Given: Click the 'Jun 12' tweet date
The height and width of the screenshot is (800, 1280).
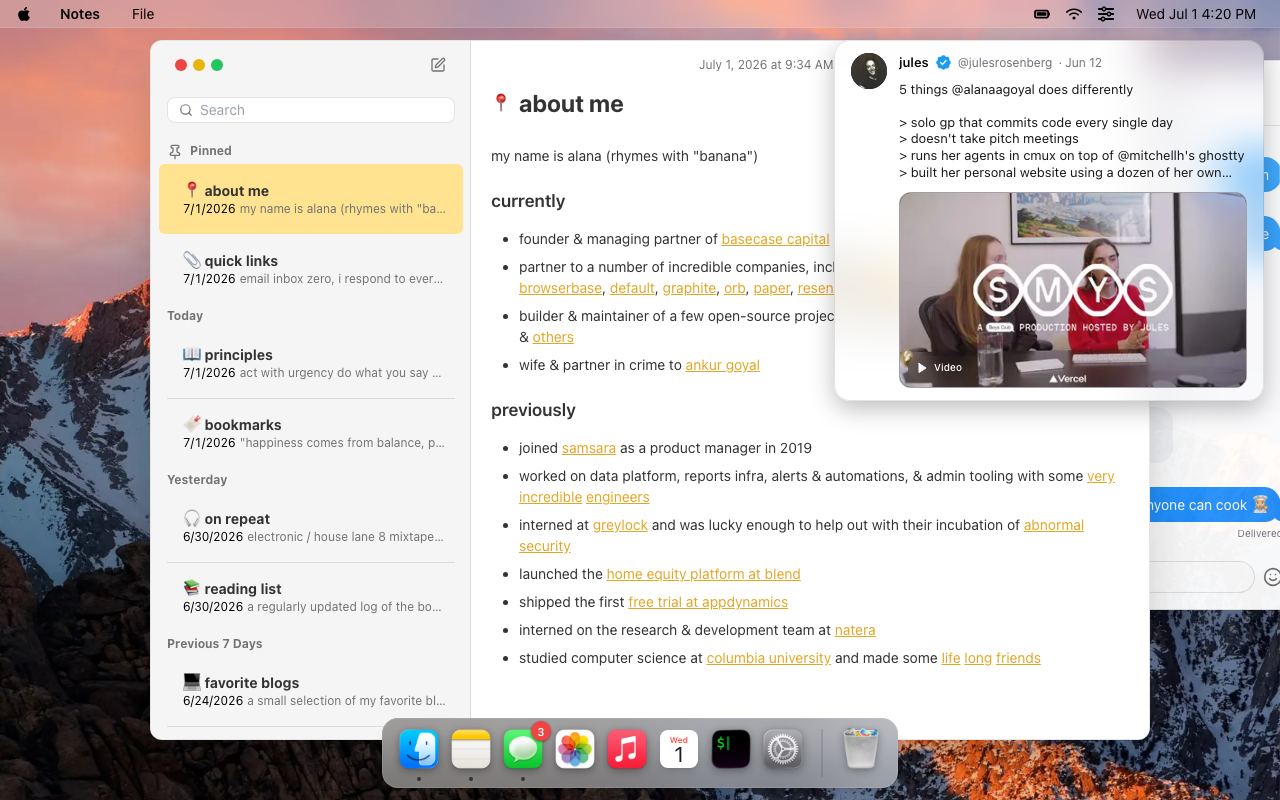Looking at the screenshot, I should (x=1084, y=62).
